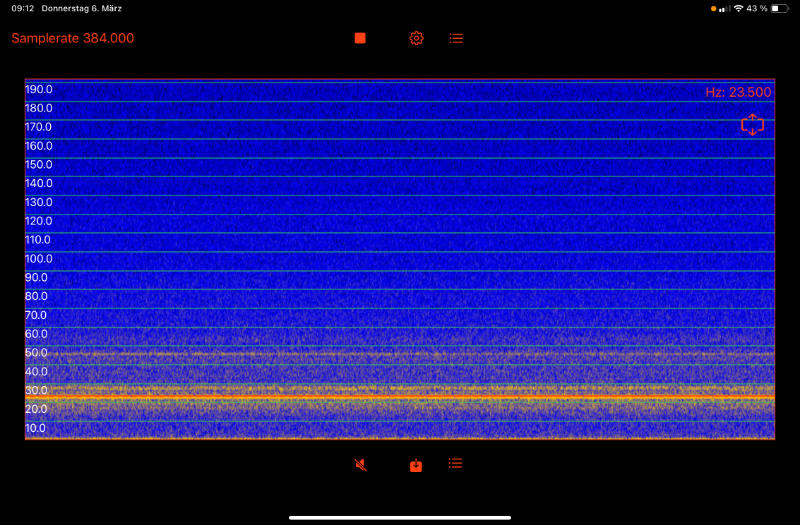Click the 160.0 frequency axis label

coord(39,146)
